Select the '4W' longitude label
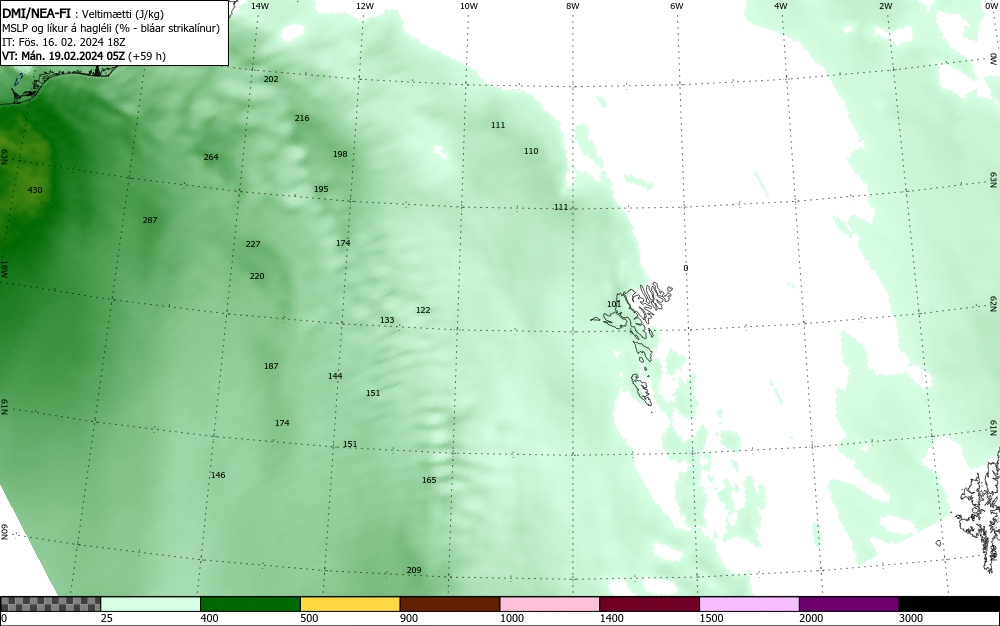Image resolution: width=1000 pixels, height=626 pixels. click(781, 6)
